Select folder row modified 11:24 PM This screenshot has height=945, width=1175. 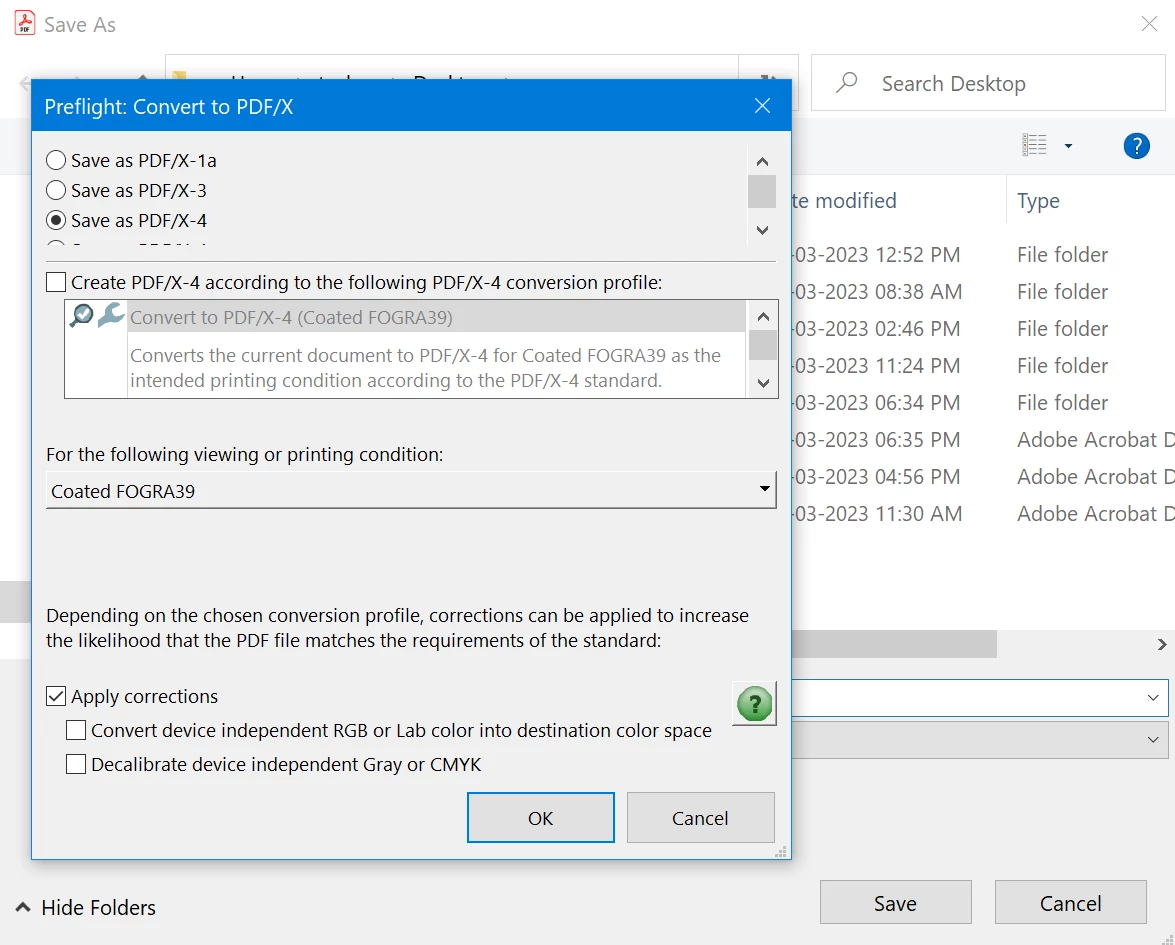(982, 366)
